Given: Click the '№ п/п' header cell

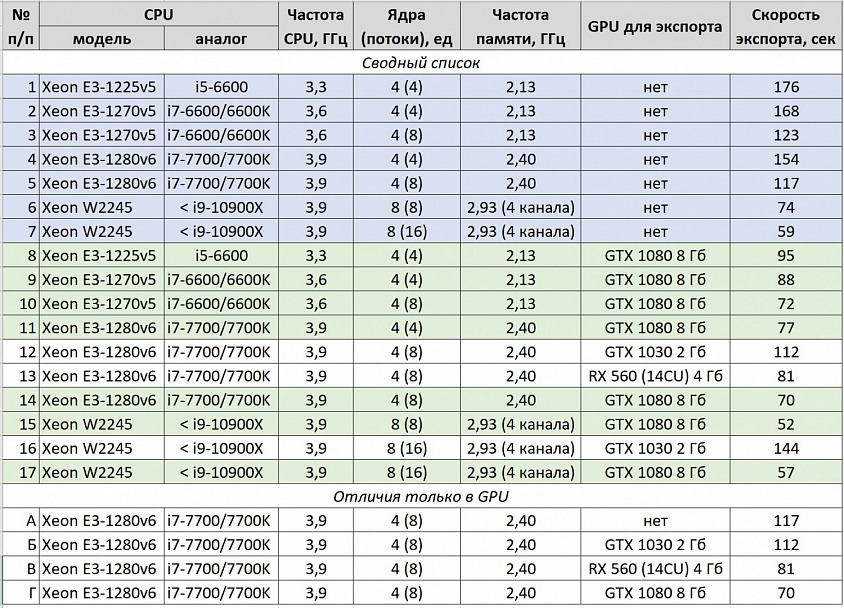Looking at the screenshot, I should tap(21, 26).
